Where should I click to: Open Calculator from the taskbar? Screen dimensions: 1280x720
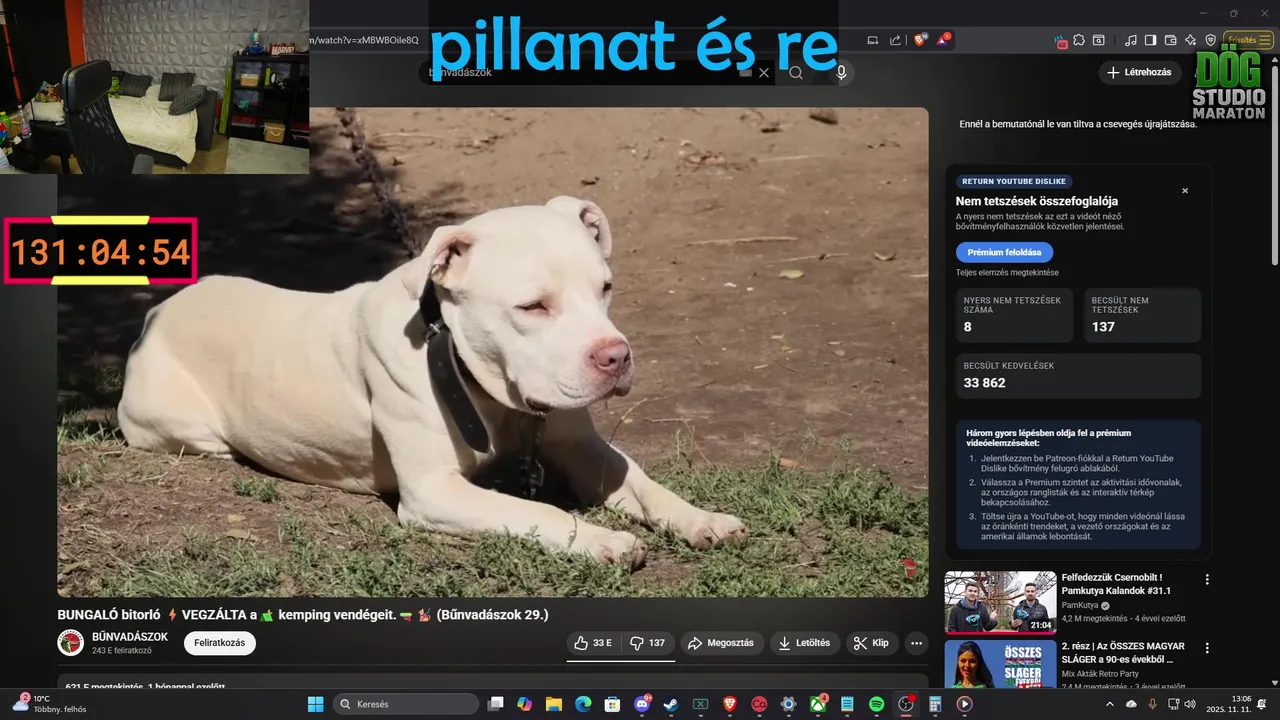pos(935,704)
